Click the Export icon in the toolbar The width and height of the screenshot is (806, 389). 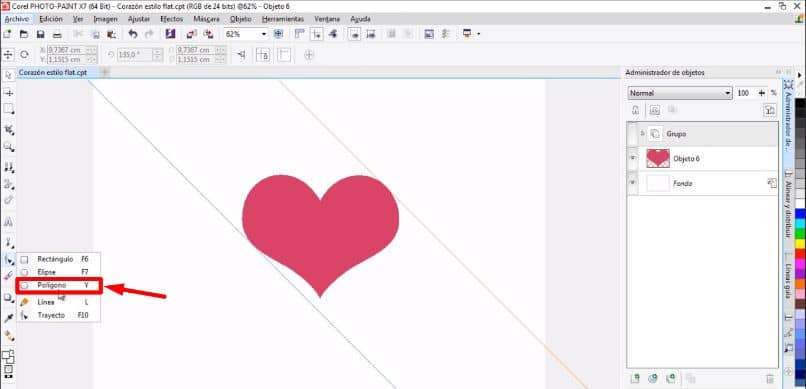[208, 34]
